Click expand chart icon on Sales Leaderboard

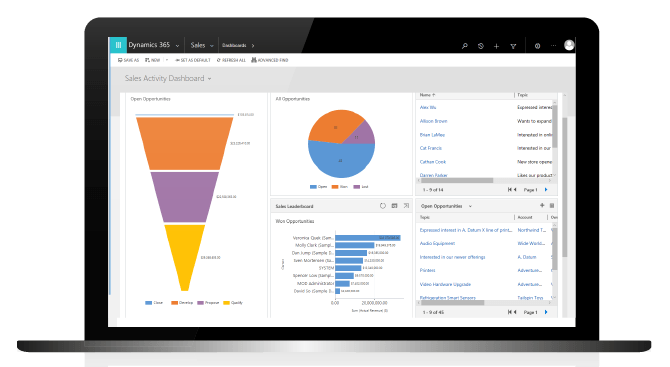406,206
